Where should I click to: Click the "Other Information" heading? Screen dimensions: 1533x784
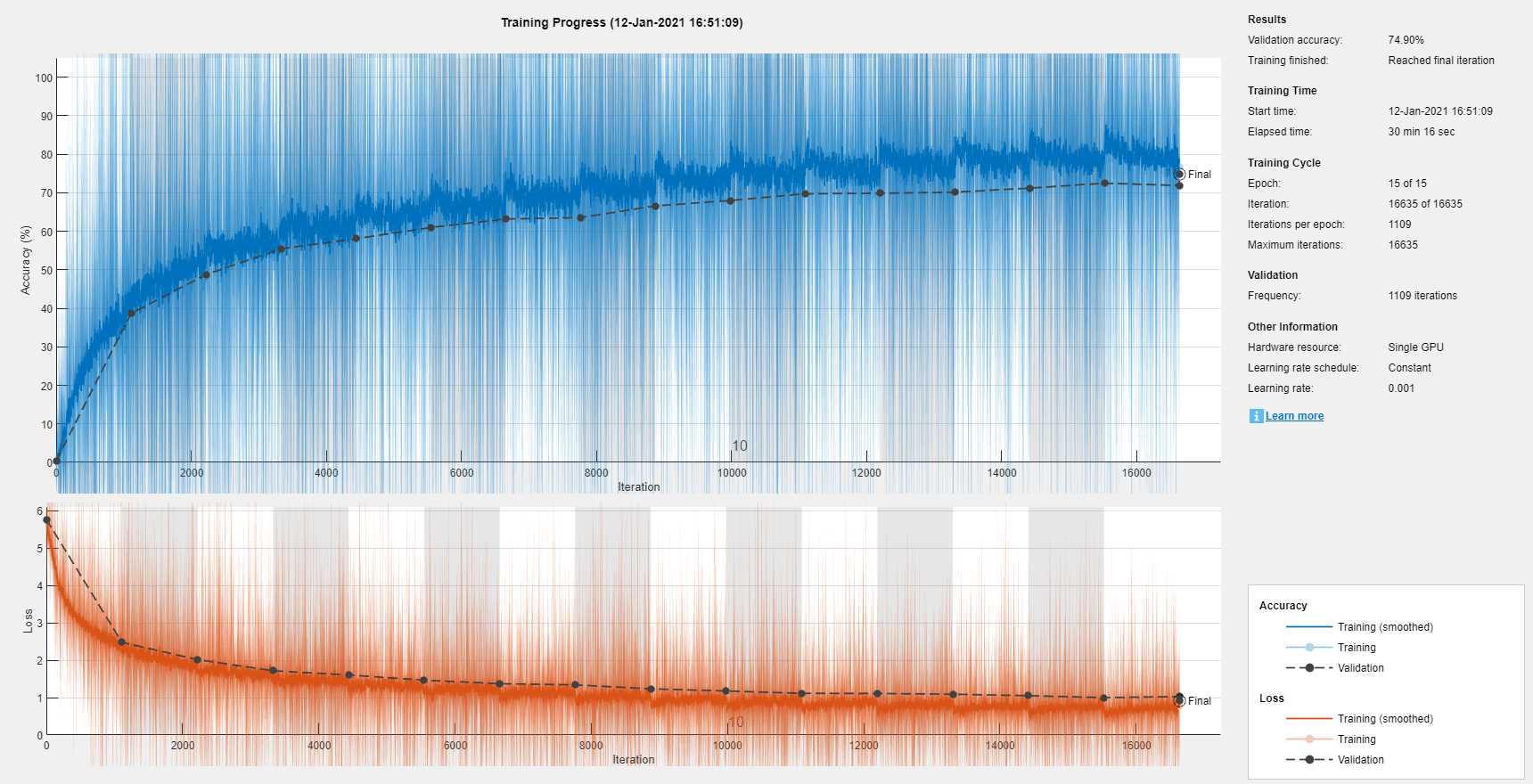click(1292, 327)
